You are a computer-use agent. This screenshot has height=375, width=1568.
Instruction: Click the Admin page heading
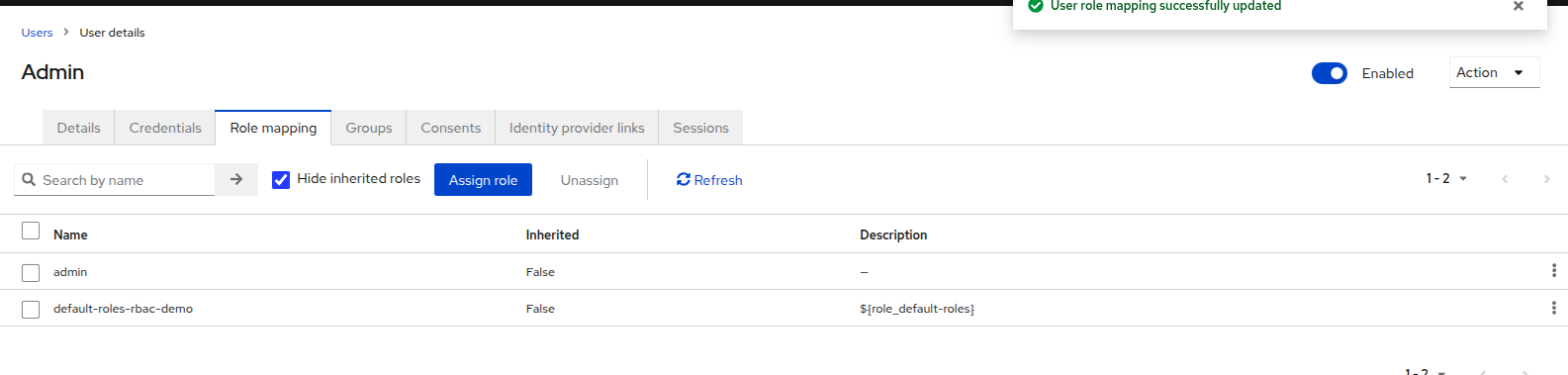pos(52,72)
